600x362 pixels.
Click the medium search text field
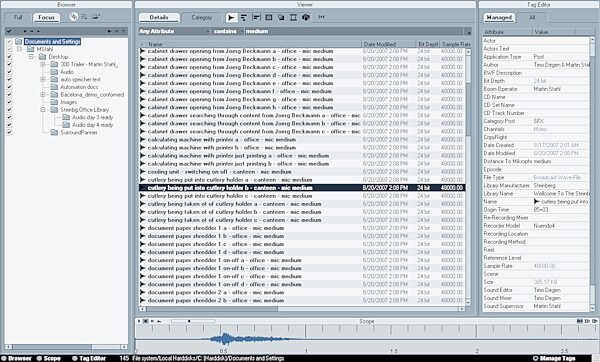click(x=354, y=31)
